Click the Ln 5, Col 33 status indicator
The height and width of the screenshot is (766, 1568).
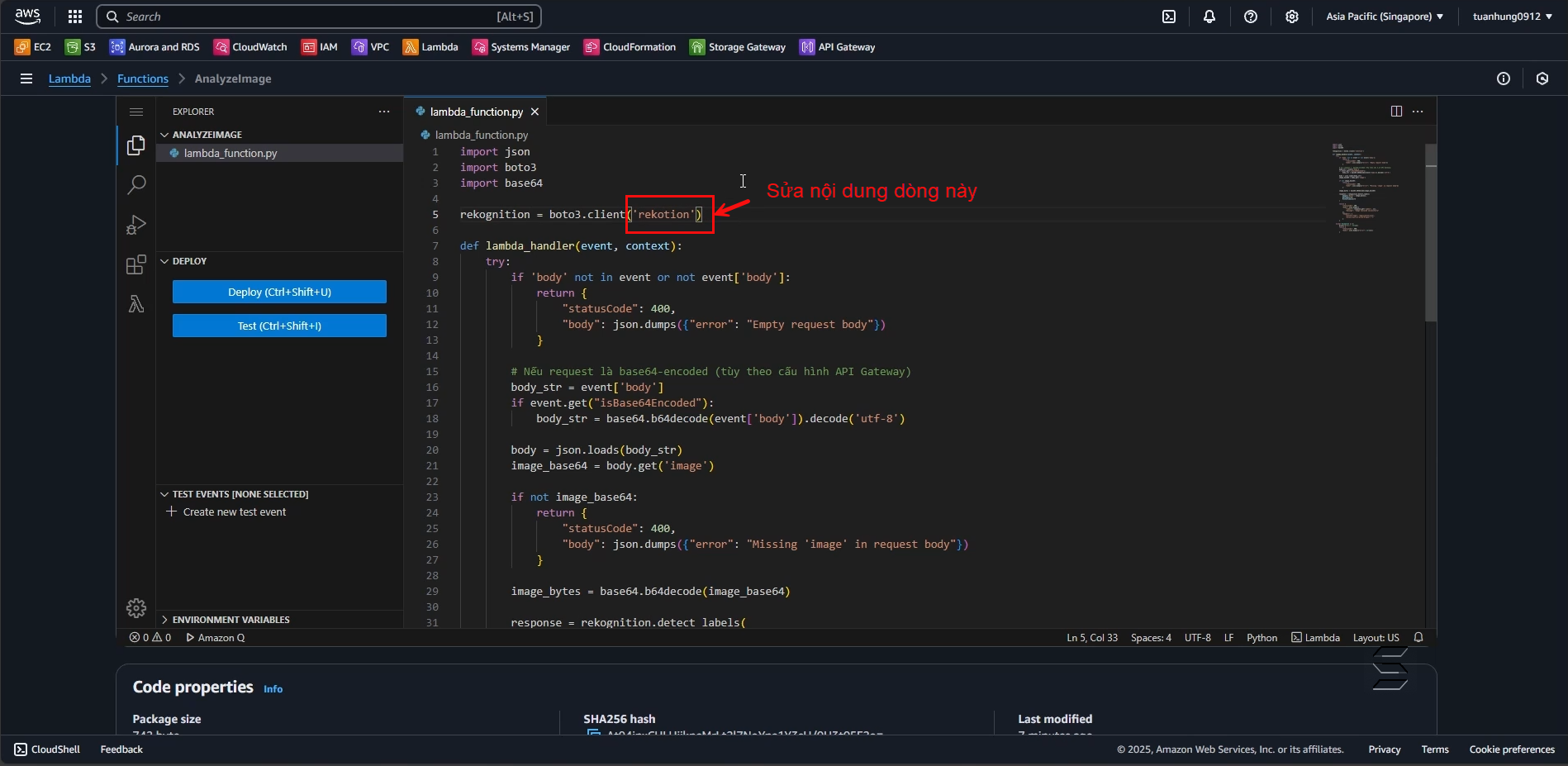pyautogui.click(x=1092, y=638)
